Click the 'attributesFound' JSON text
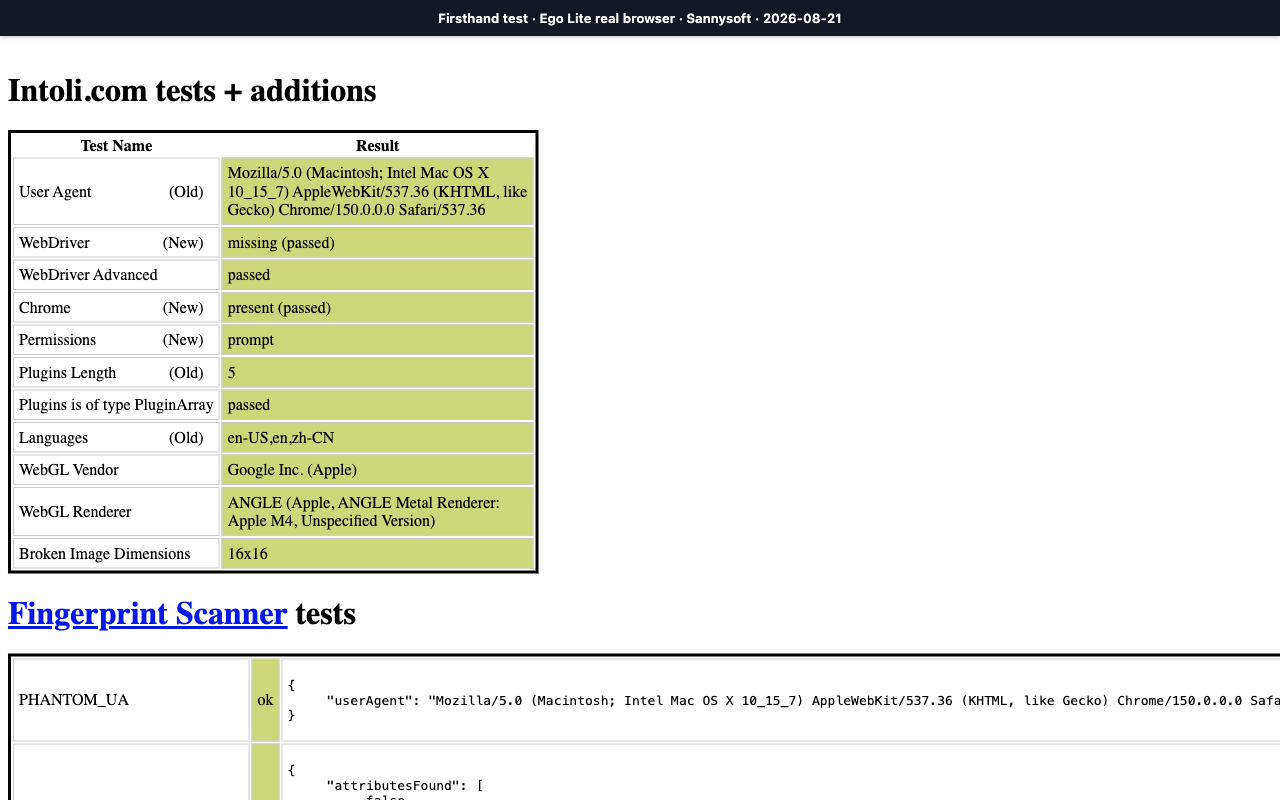This screenshot has height=800, width=1280. [405, 785]
